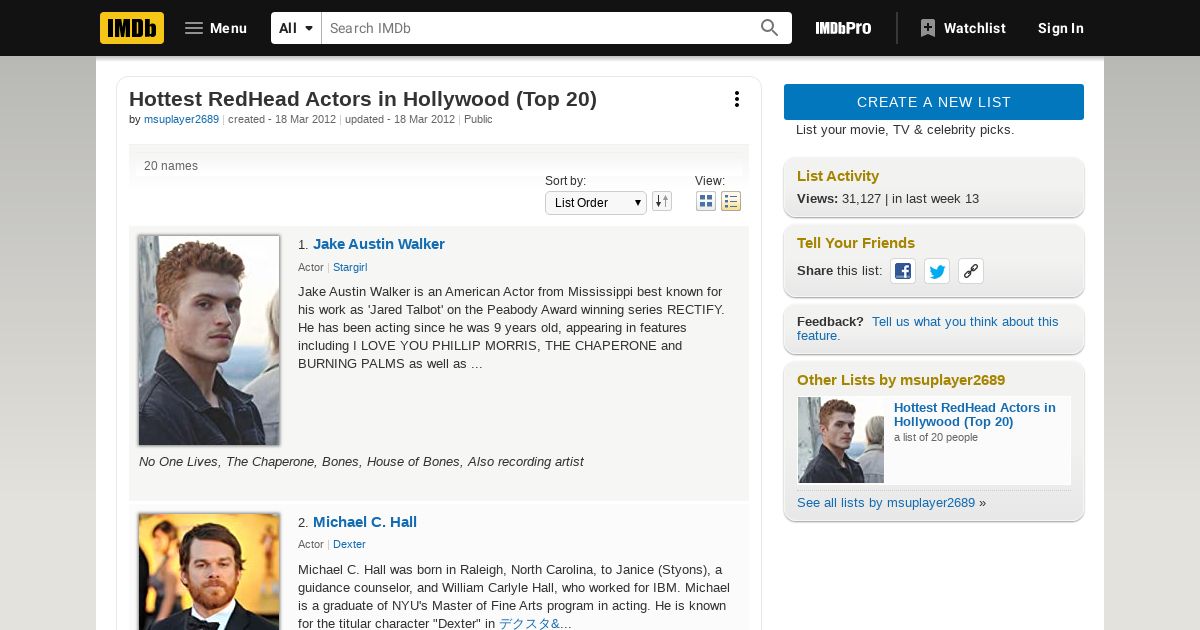Share this list on Facebook
Screen dimensions: 1200x630
(903, 271)
